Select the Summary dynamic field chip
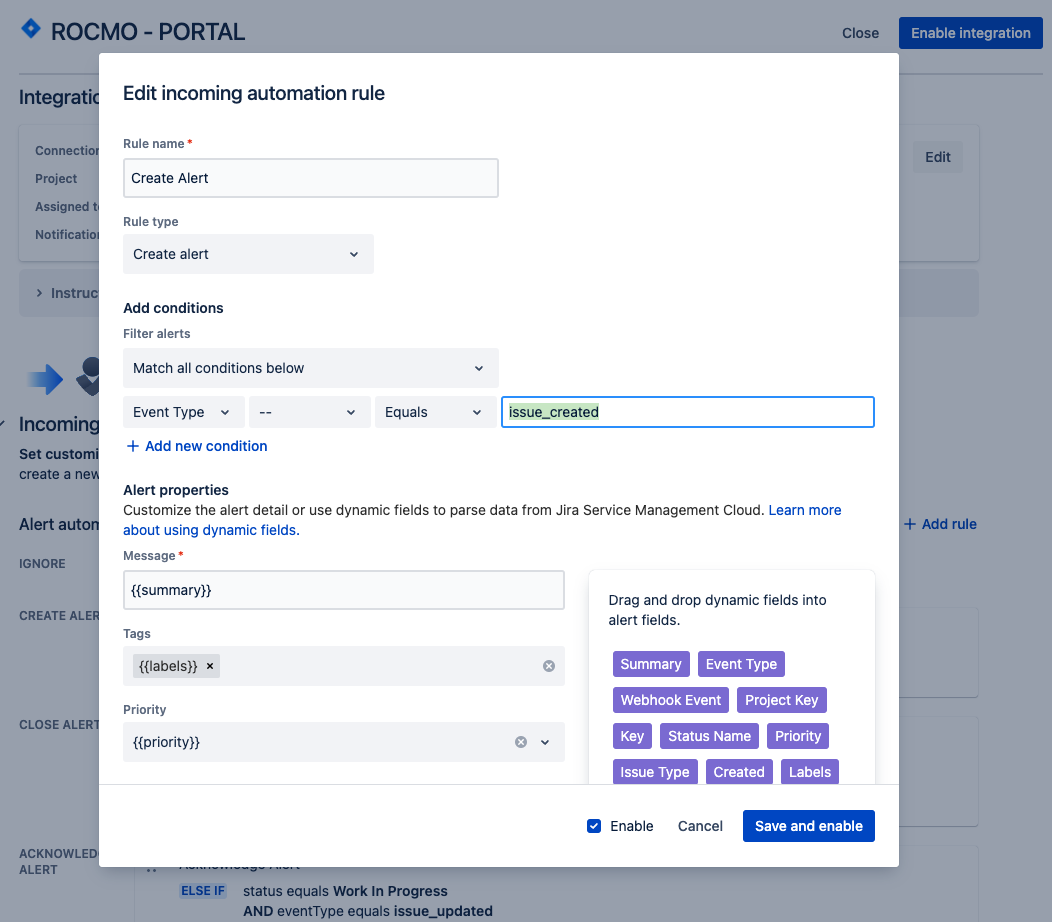Screen dimensions: 1052x922 (651, 664)
